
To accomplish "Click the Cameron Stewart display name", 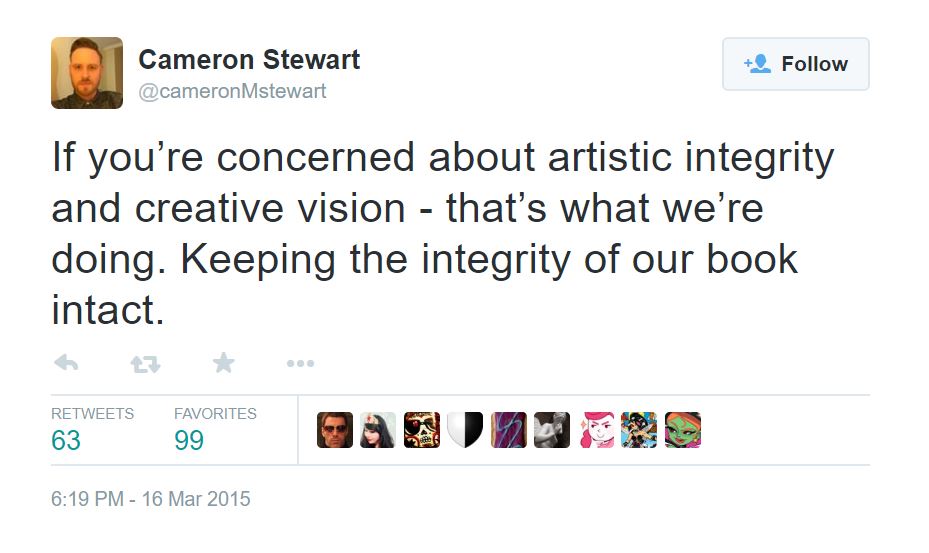I will point(249,59).
